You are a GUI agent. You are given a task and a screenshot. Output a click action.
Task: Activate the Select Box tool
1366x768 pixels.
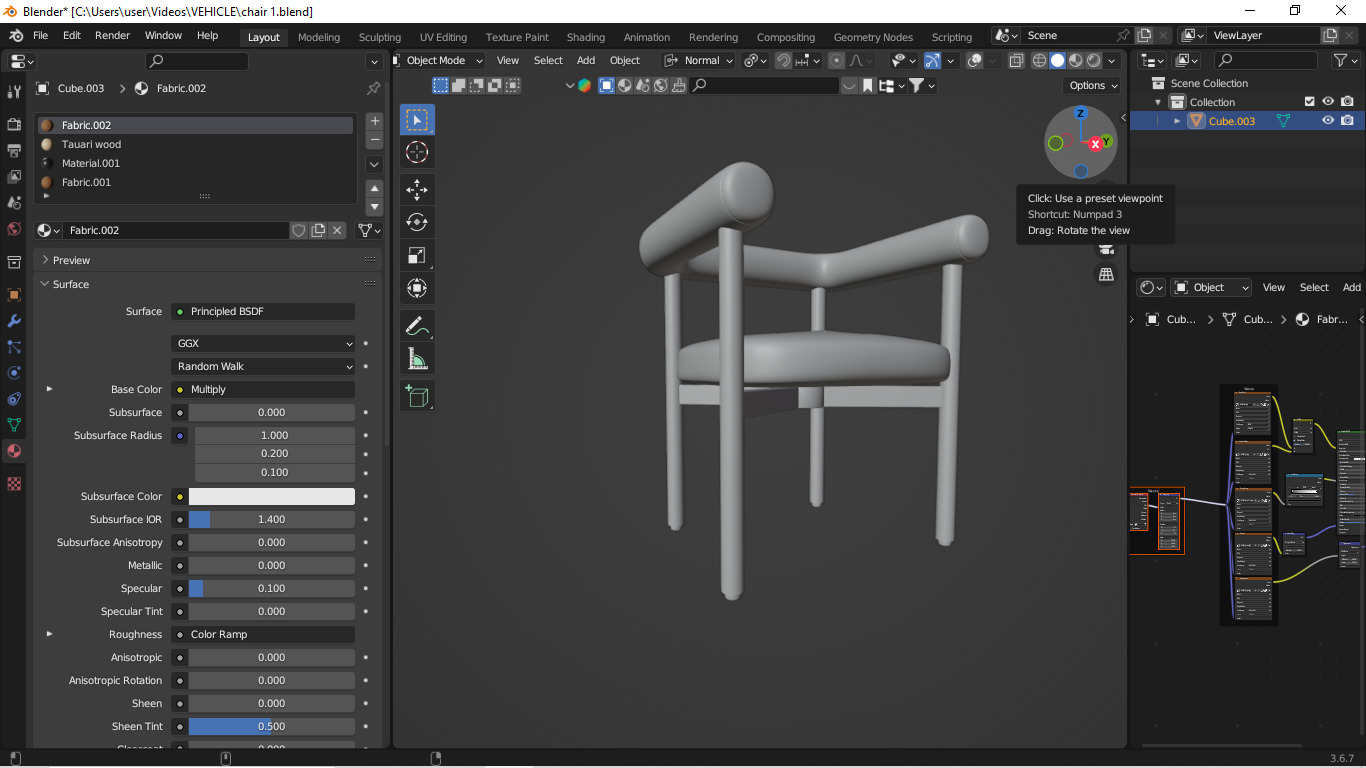(x=417, y=119)
